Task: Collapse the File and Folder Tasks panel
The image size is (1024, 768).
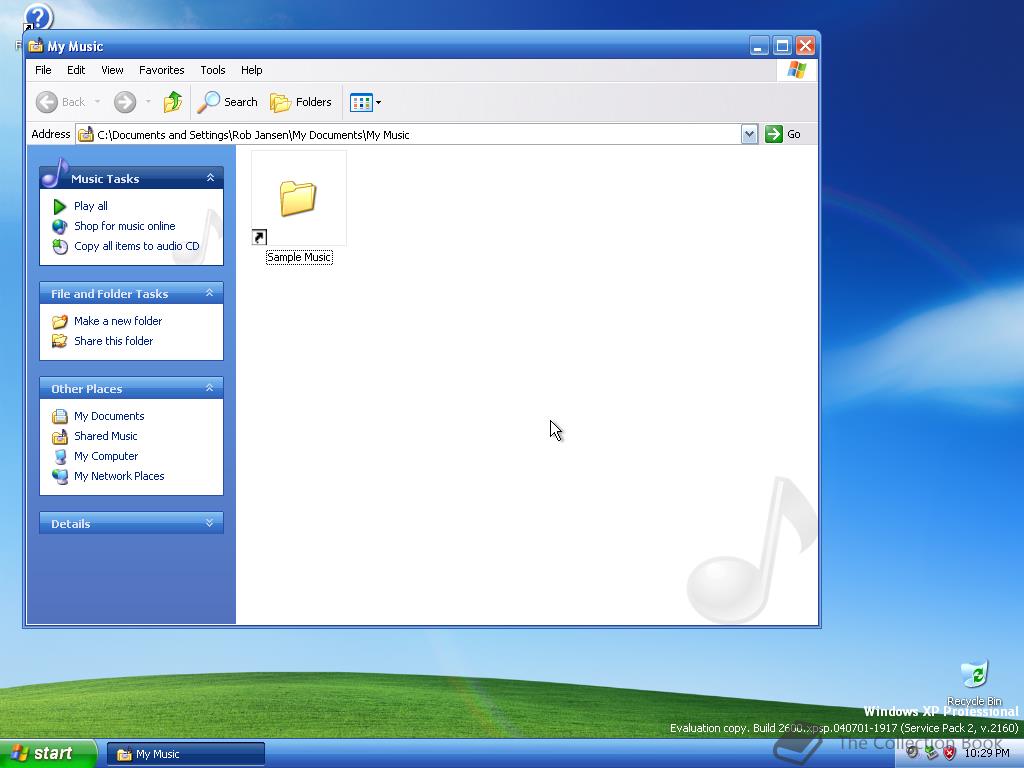Action: (210, 293)
